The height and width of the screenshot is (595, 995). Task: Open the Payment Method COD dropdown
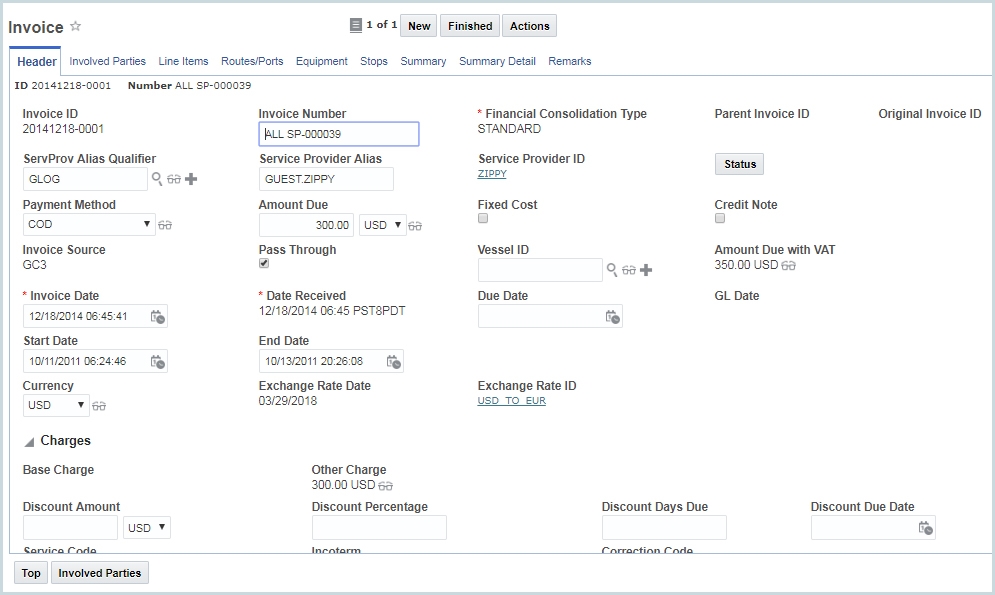(89, 225)
